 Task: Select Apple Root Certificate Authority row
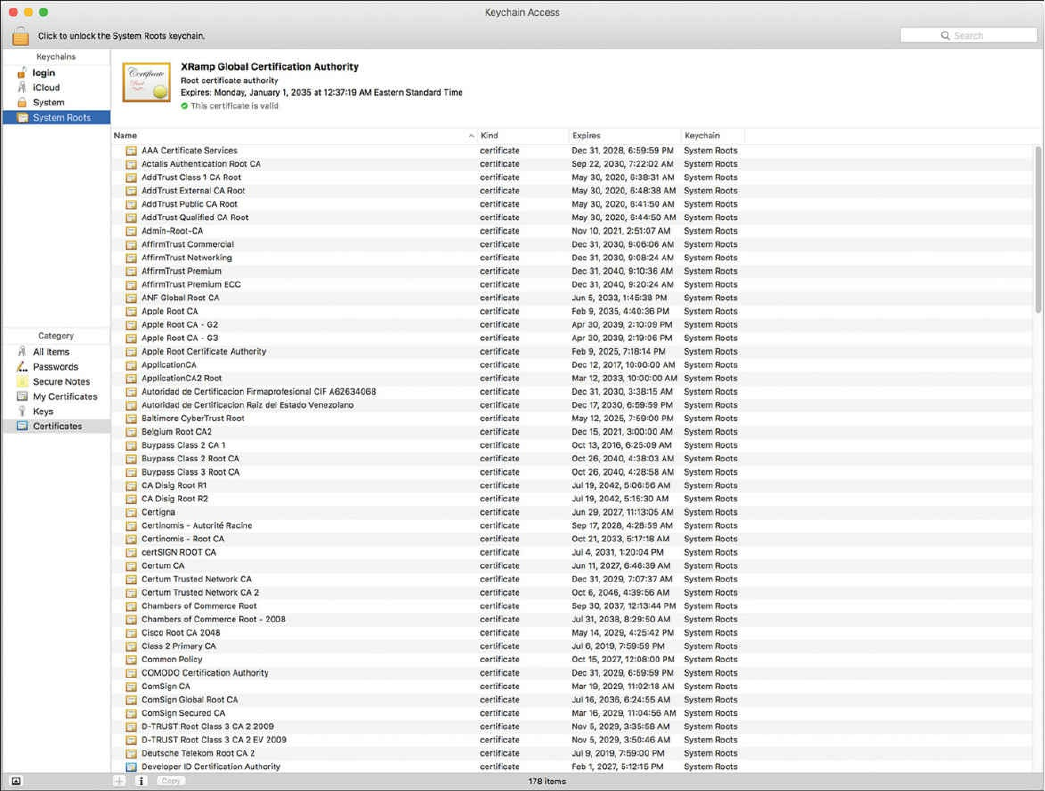(x=573, y=351)
